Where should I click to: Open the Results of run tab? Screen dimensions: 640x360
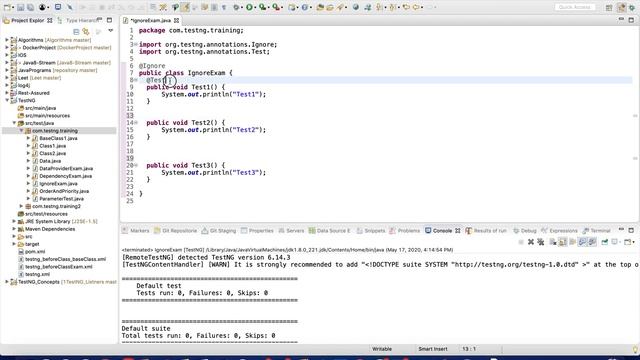tap(486, 231)
